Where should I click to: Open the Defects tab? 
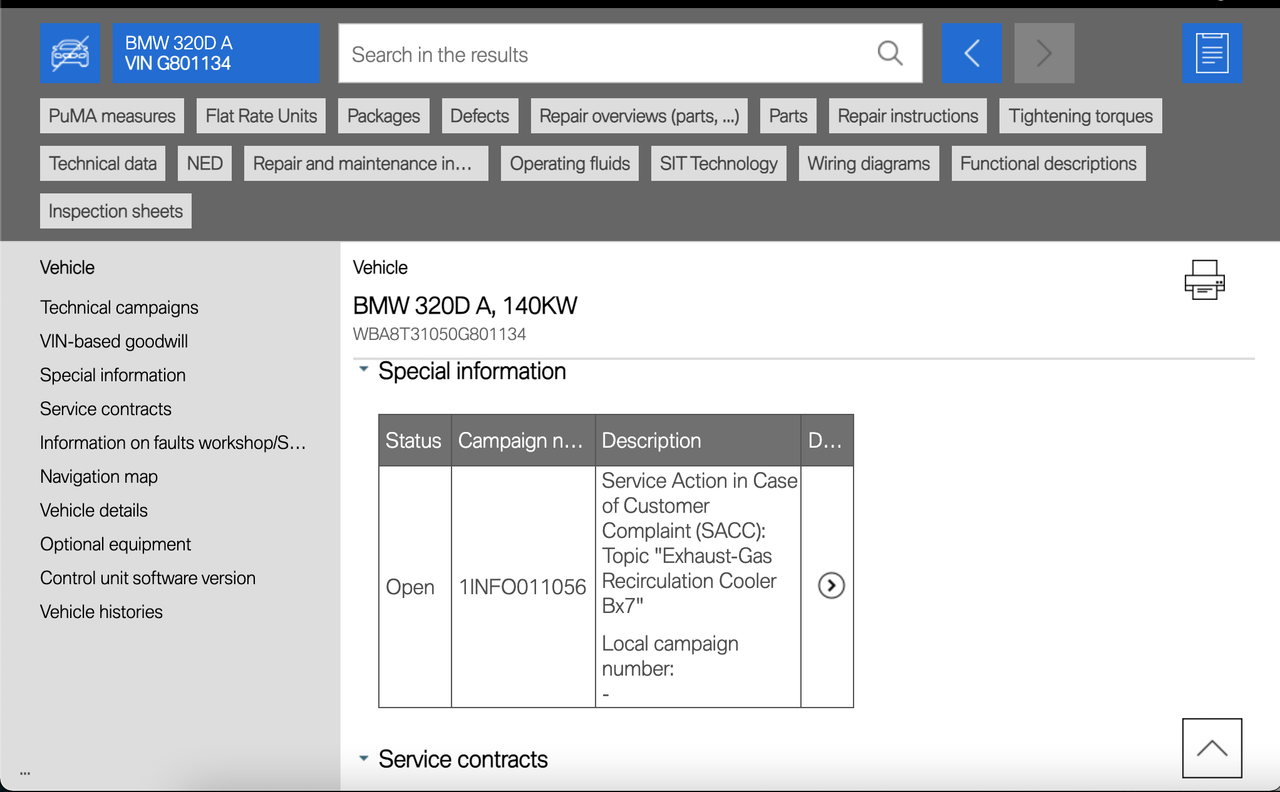coord(480,116)
